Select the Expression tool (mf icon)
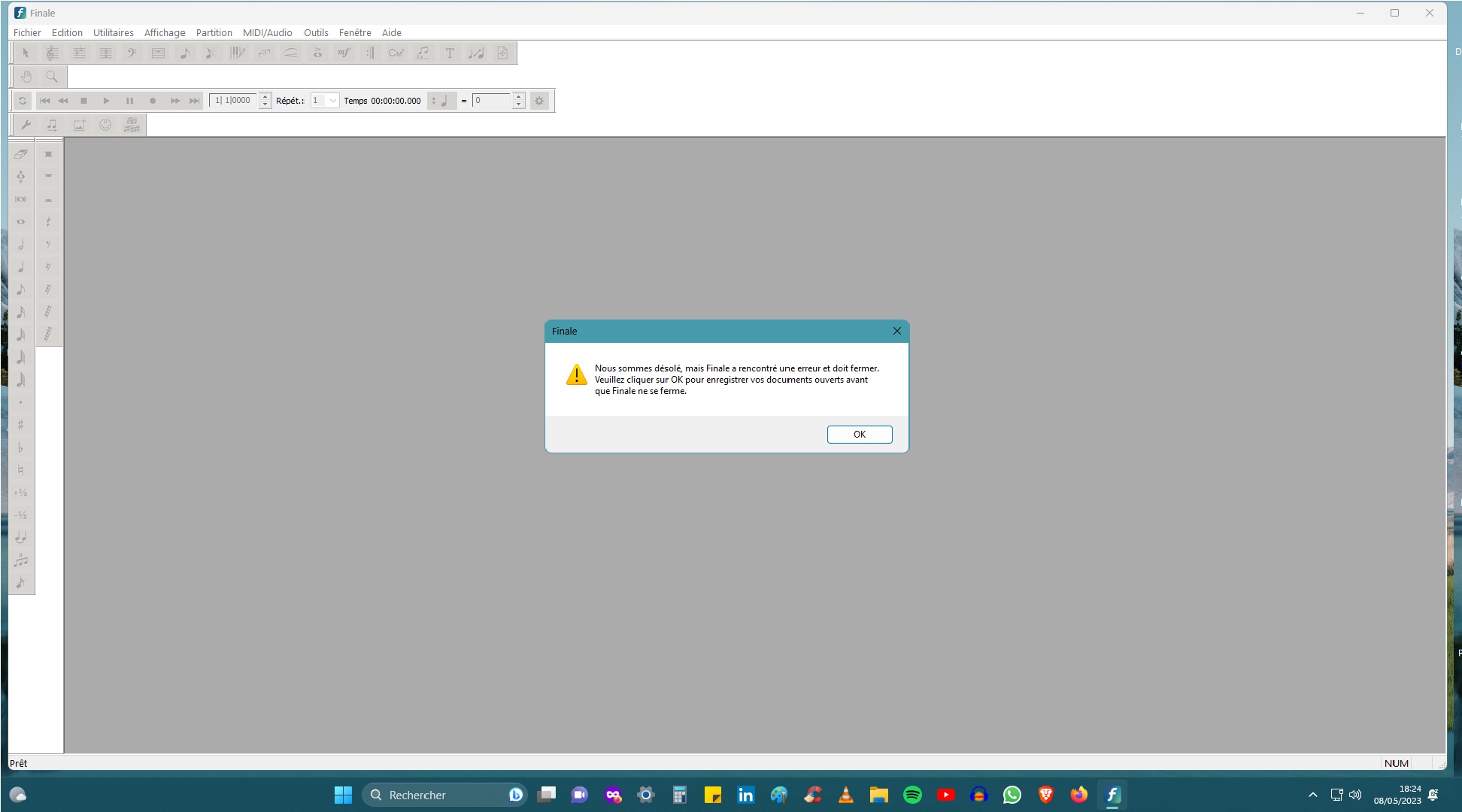 (344, 53)
